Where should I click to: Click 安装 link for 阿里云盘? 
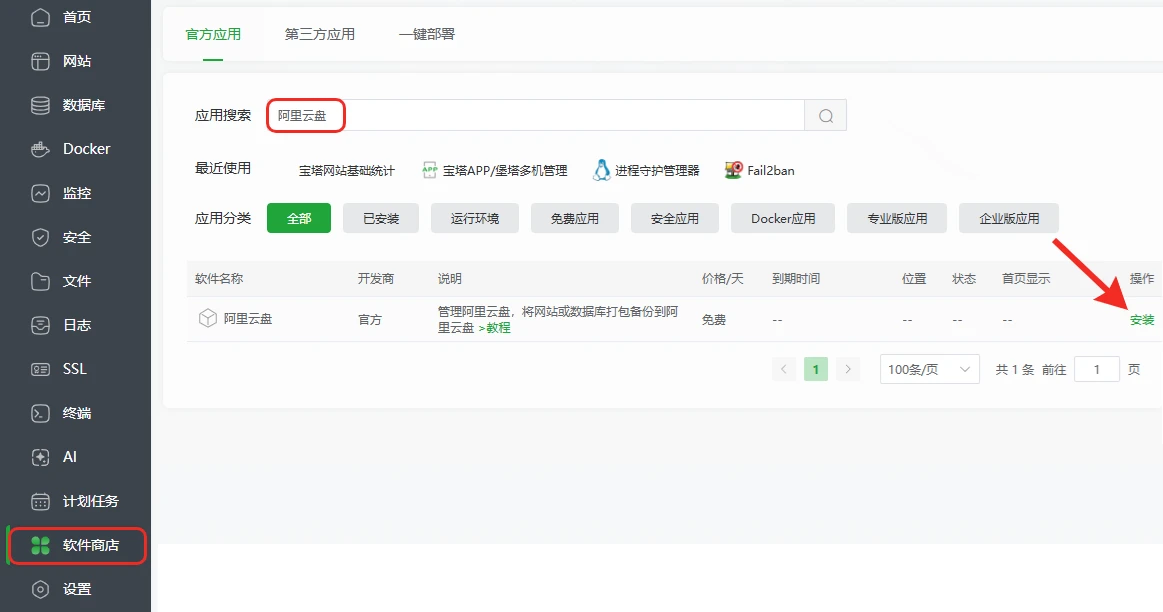[1142, 320]
